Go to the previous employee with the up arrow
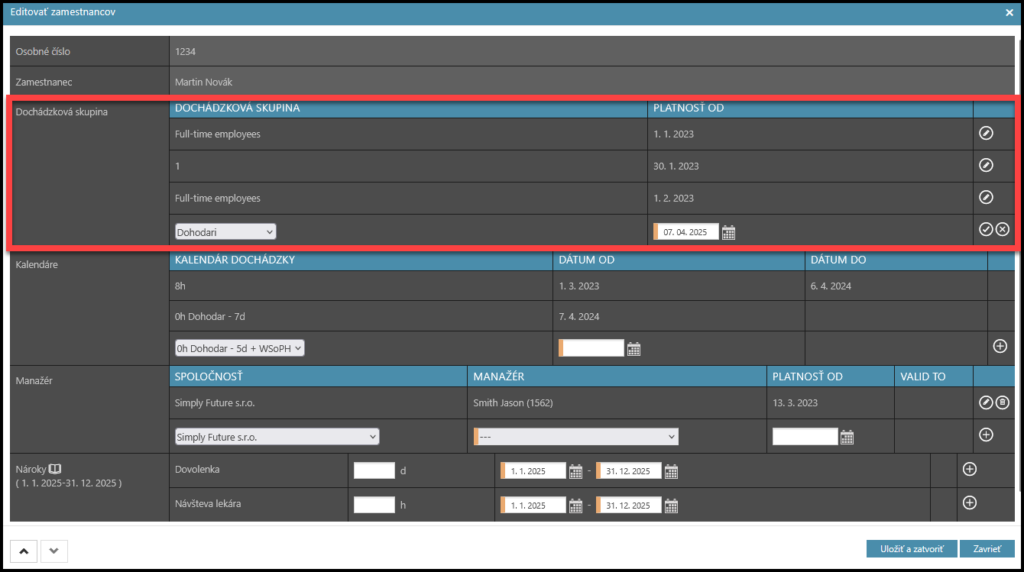Image resolution: width=1024 pixels, height=572 pixels. click(23, 549)
